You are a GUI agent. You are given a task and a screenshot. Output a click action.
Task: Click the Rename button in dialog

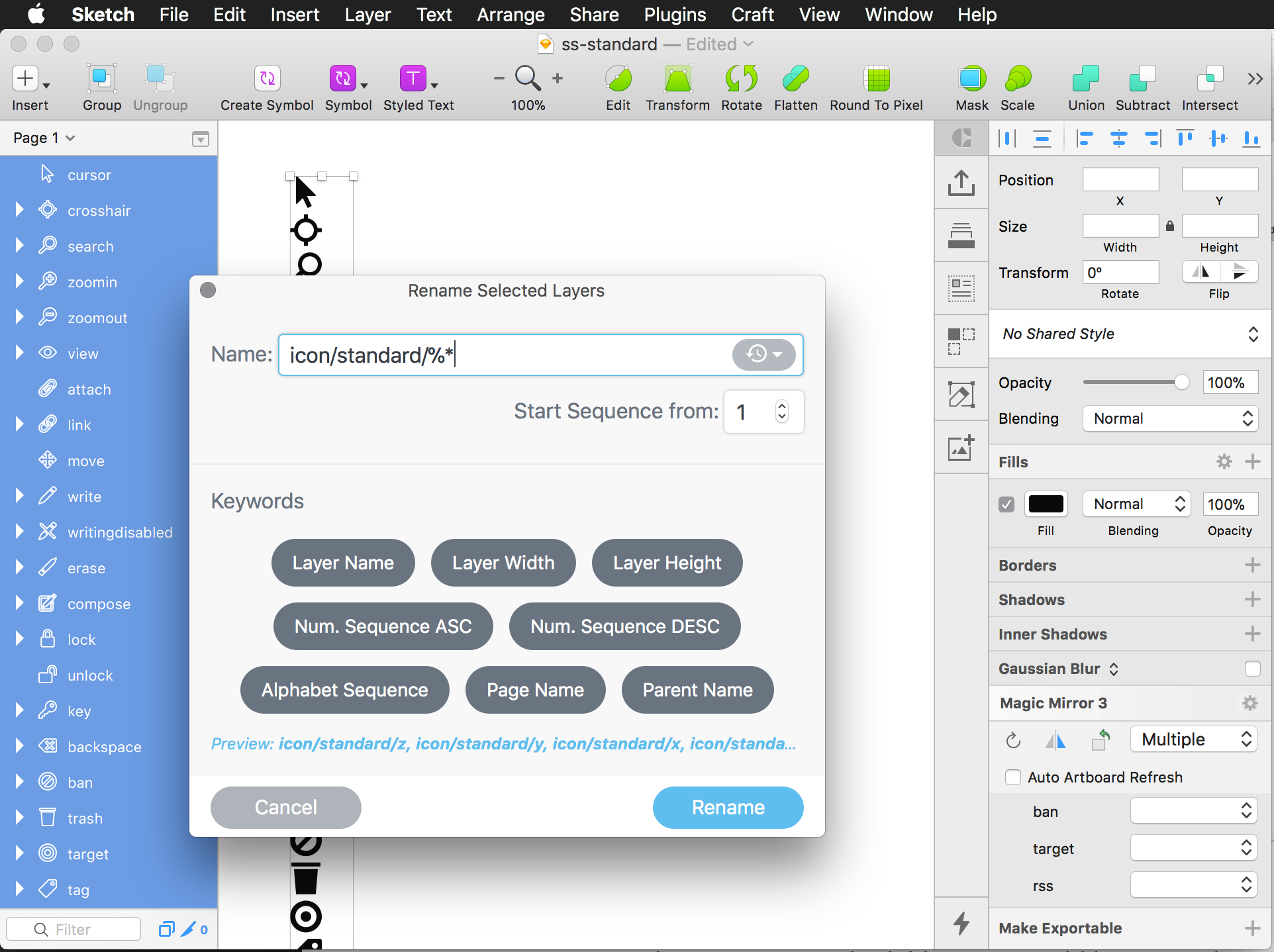tap(729, 807)
